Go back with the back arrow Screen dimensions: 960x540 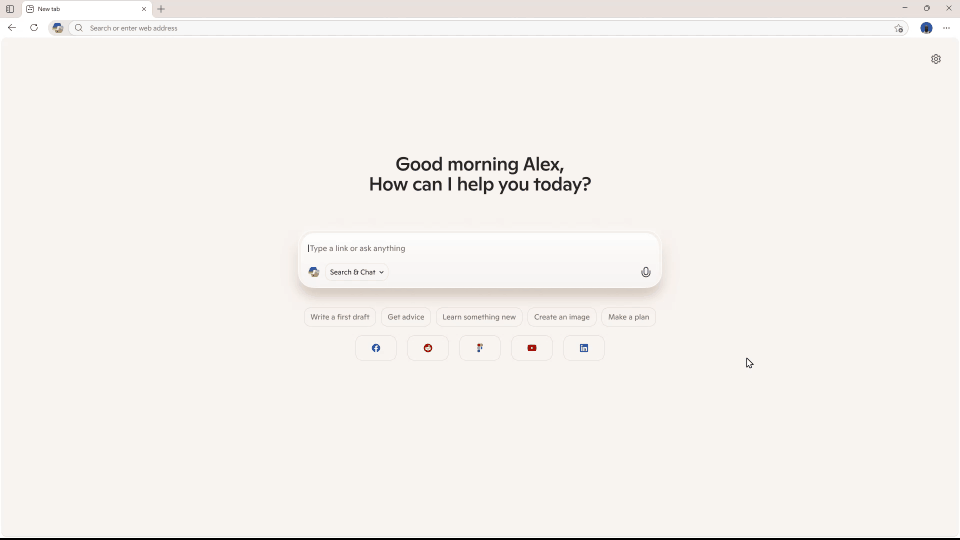12,28
